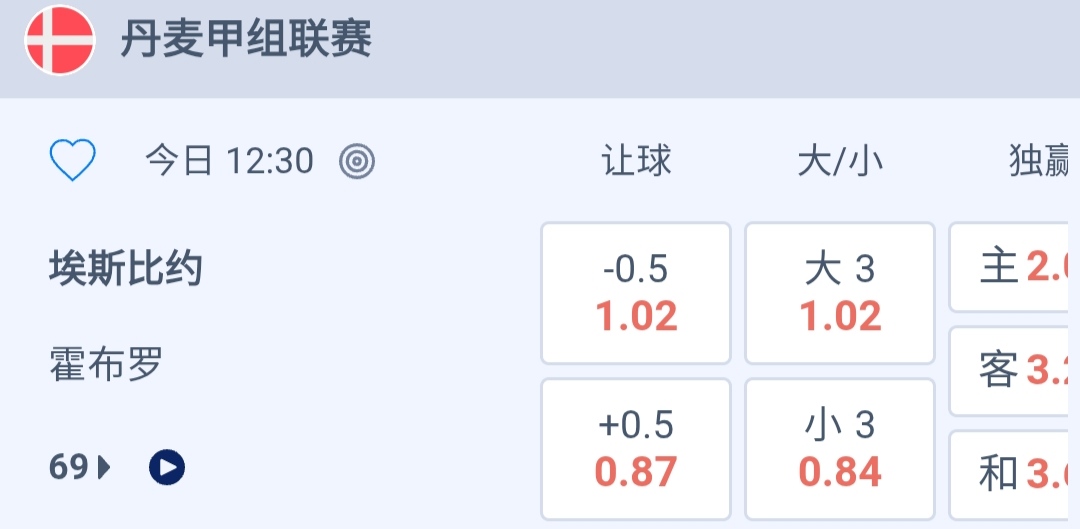Tap the target icon beside 12:30
This screenshot has width=1080, height=529.
357,160
